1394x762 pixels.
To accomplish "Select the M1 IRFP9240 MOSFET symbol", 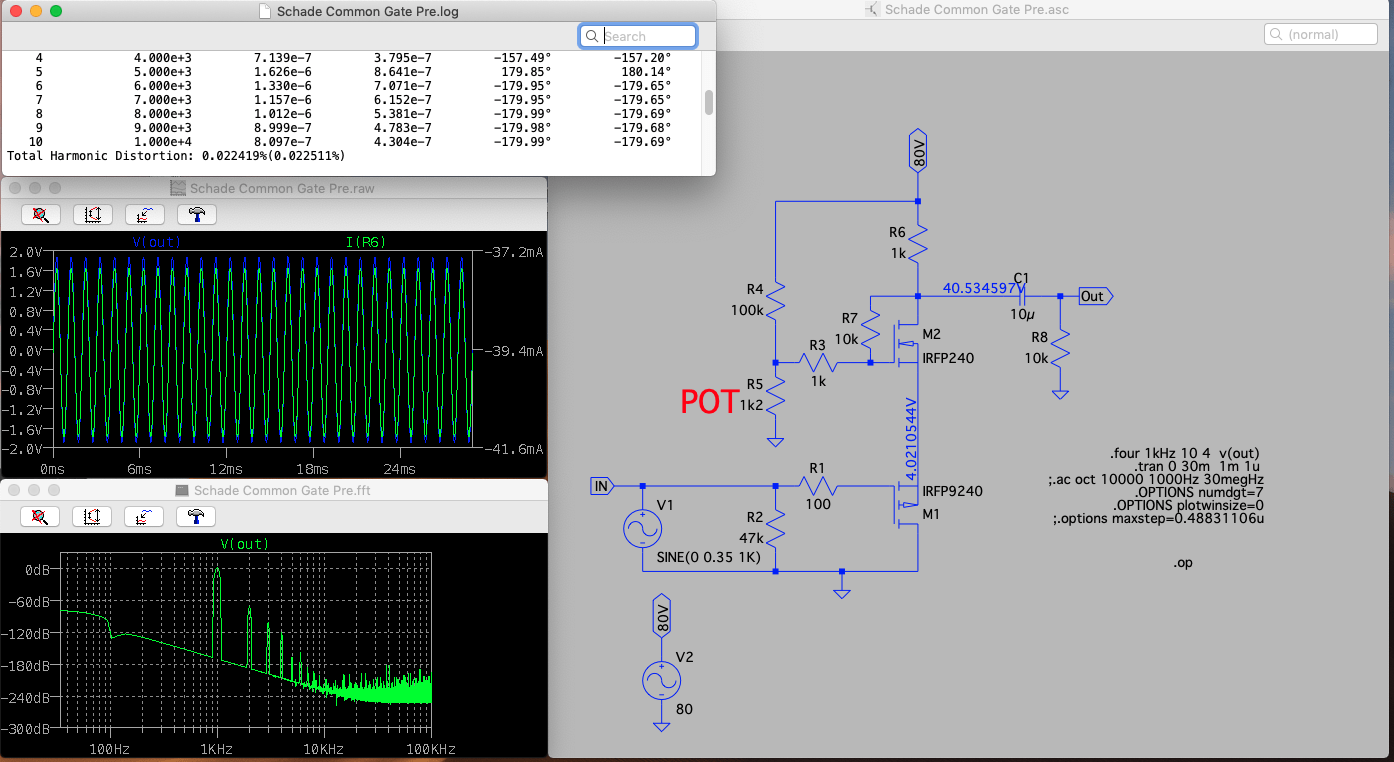I will click(x=904, y=506).
